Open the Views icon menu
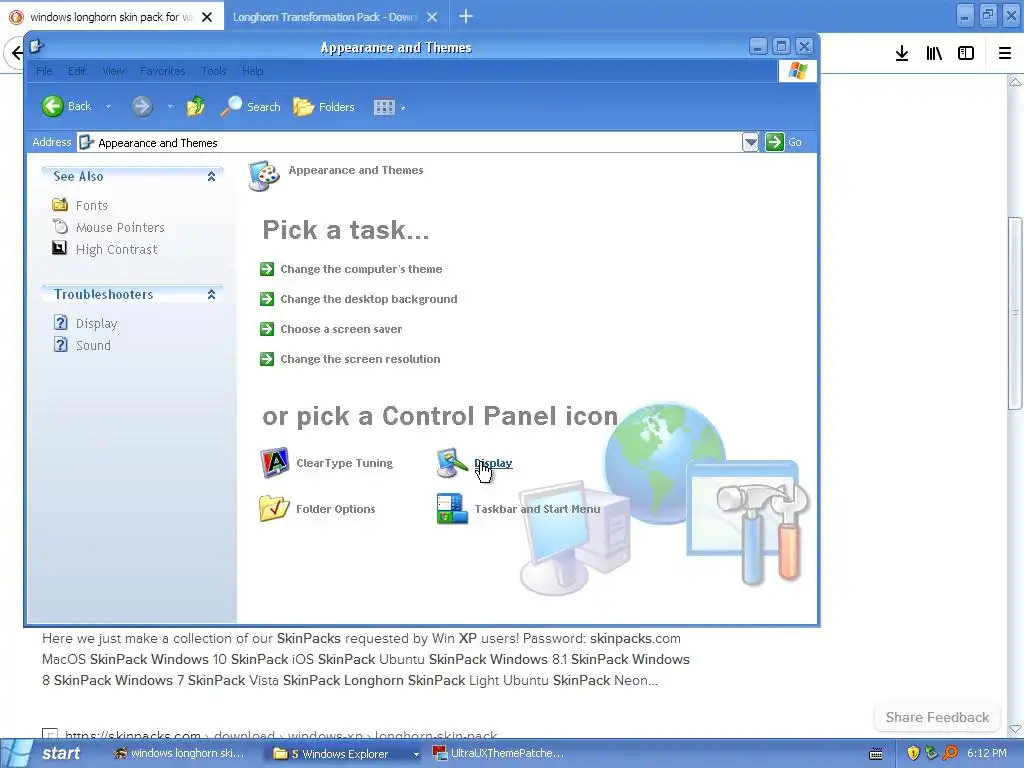Screen dimensions: 1024x768 (384, 107)
